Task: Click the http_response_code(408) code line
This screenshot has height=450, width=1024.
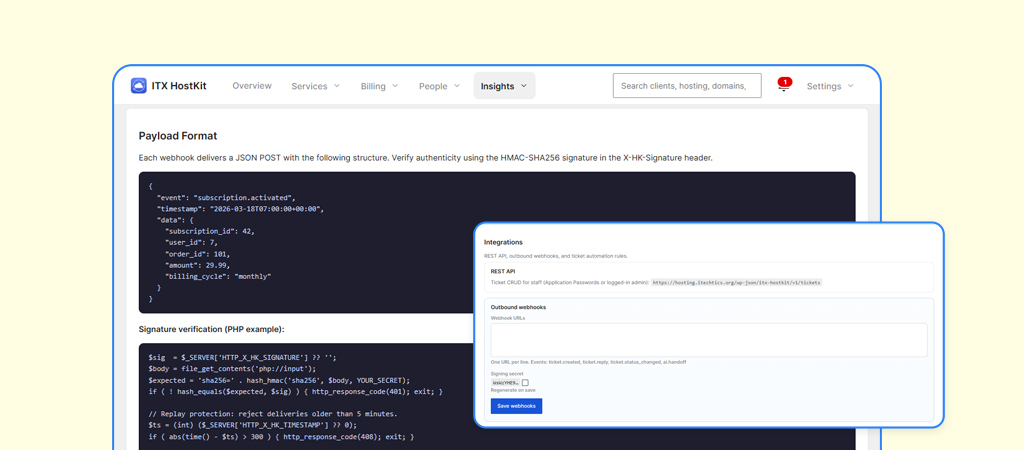Action: 281,436
